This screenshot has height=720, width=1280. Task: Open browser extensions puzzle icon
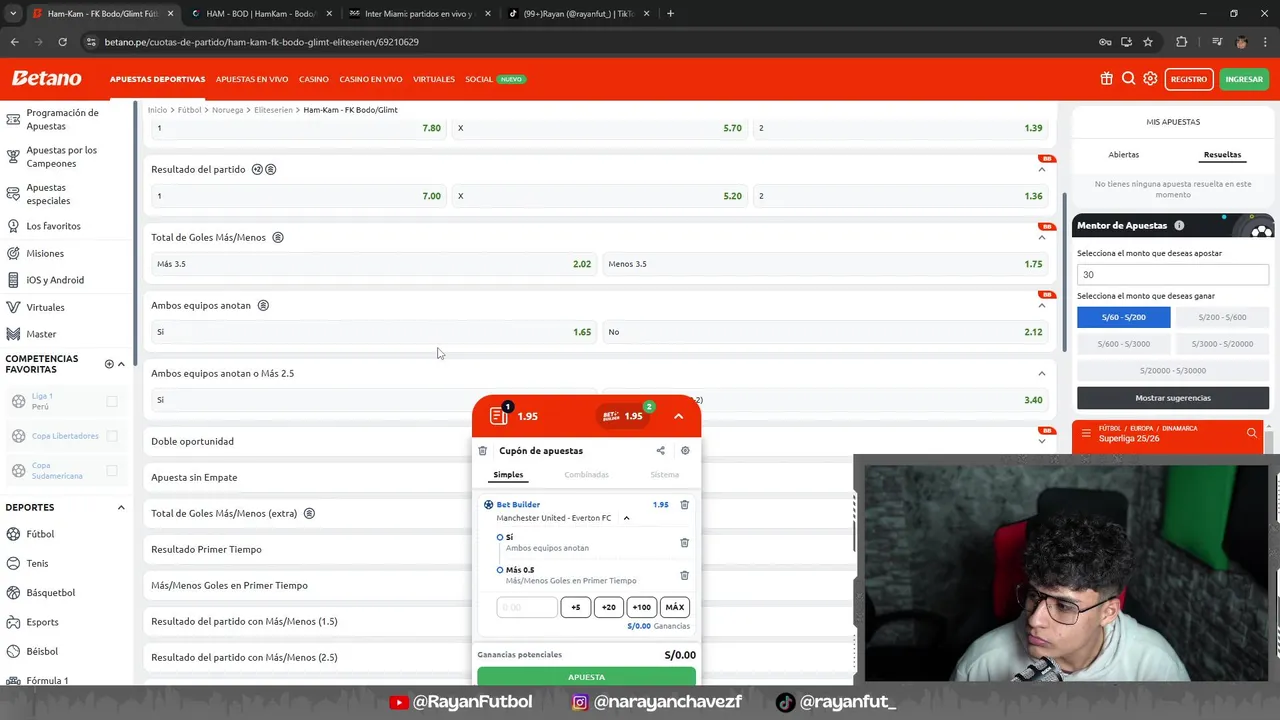click(x=1181, y=42)
